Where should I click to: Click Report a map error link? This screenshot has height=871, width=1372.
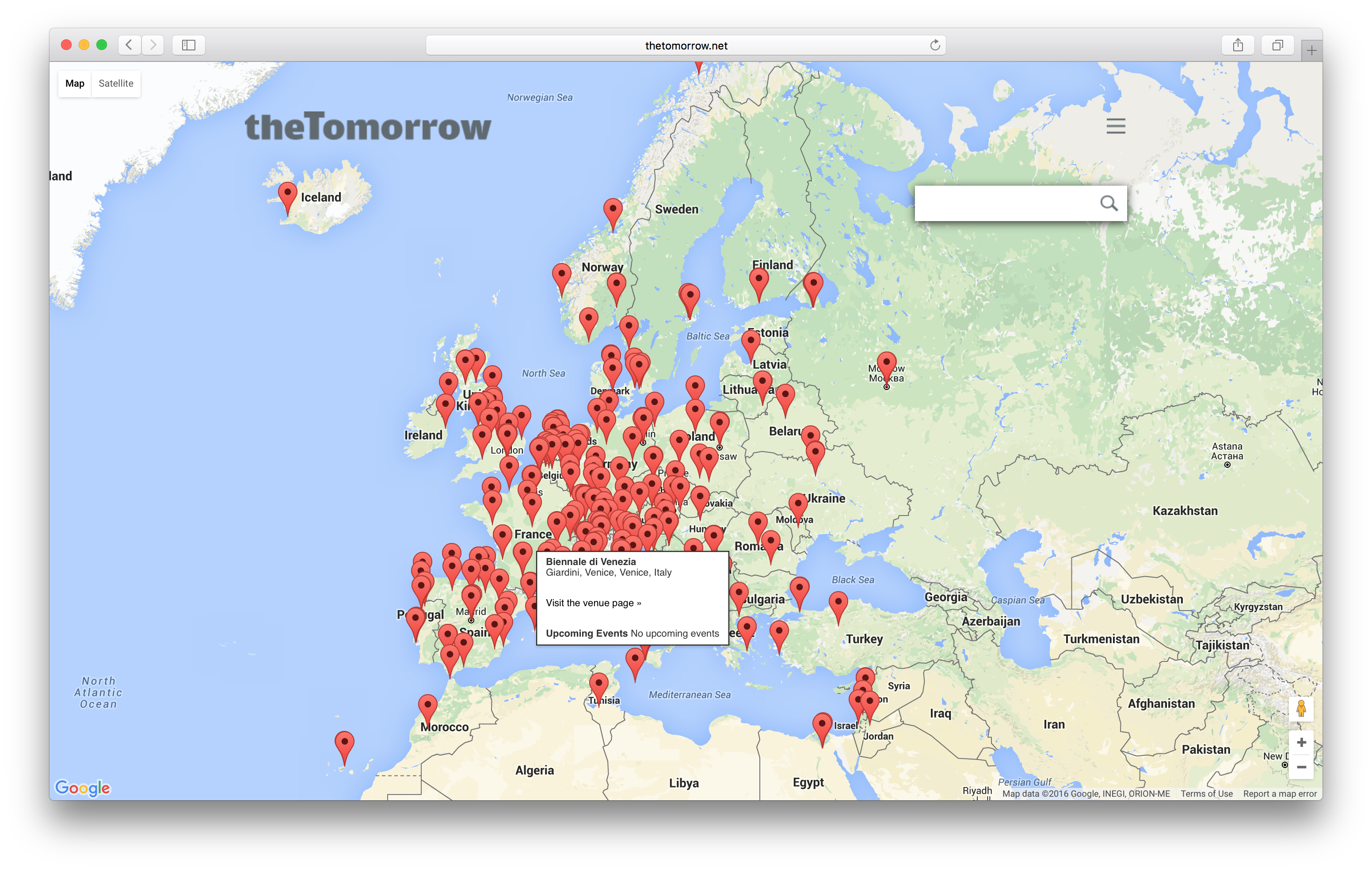[x=1279, y=794]
